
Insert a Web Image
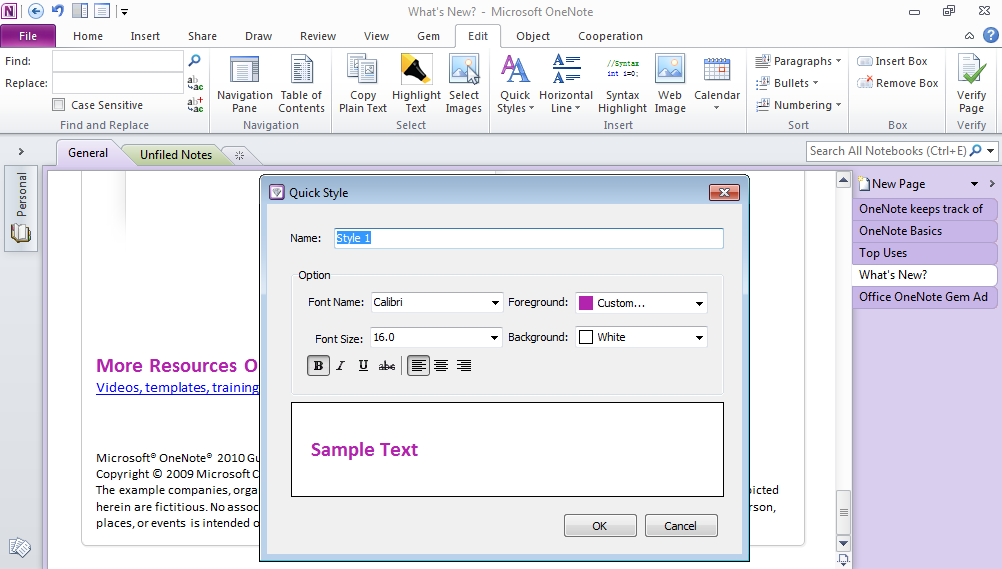(670, 84)
